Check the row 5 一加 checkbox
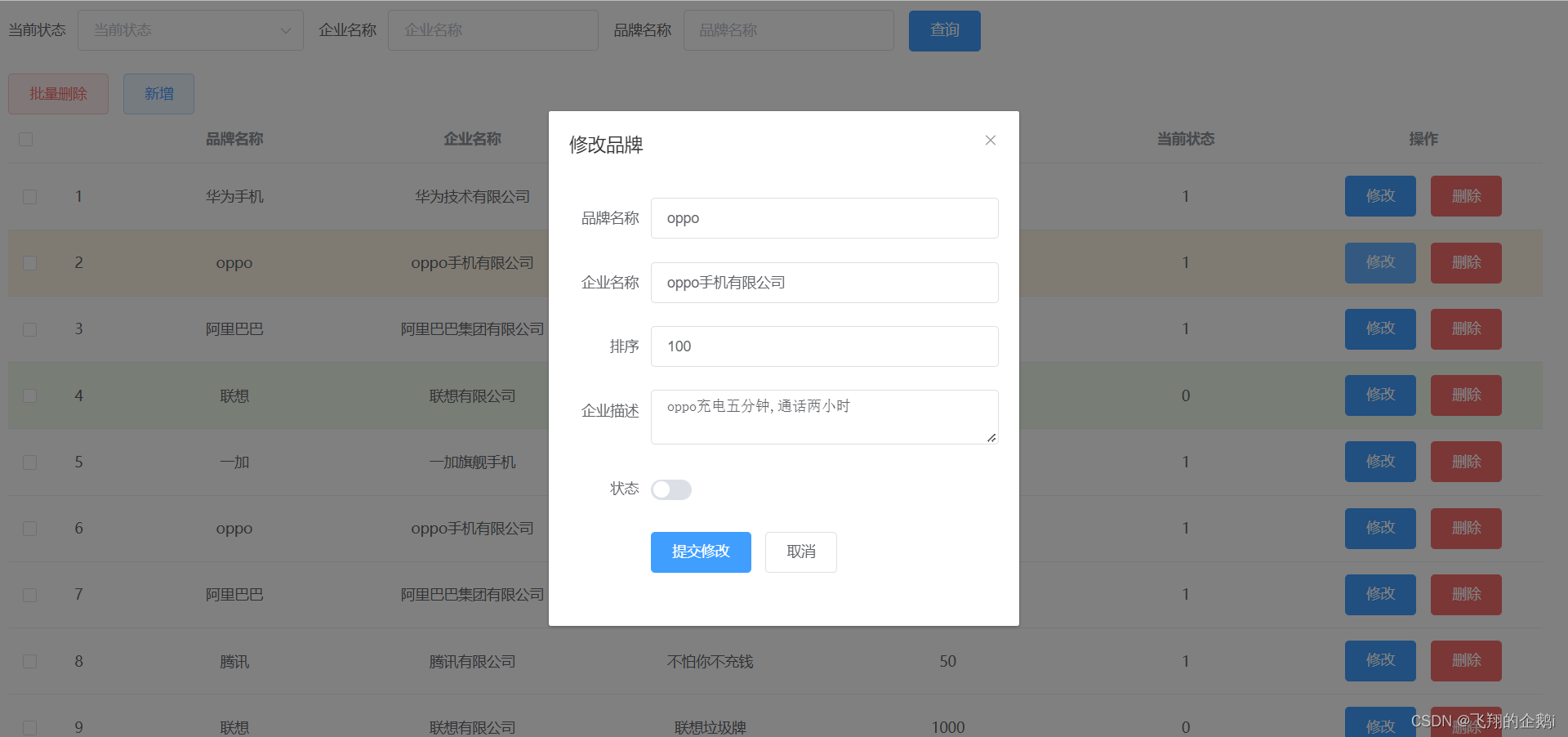Screen dimensions: 1568x737 tap(30, 462)
